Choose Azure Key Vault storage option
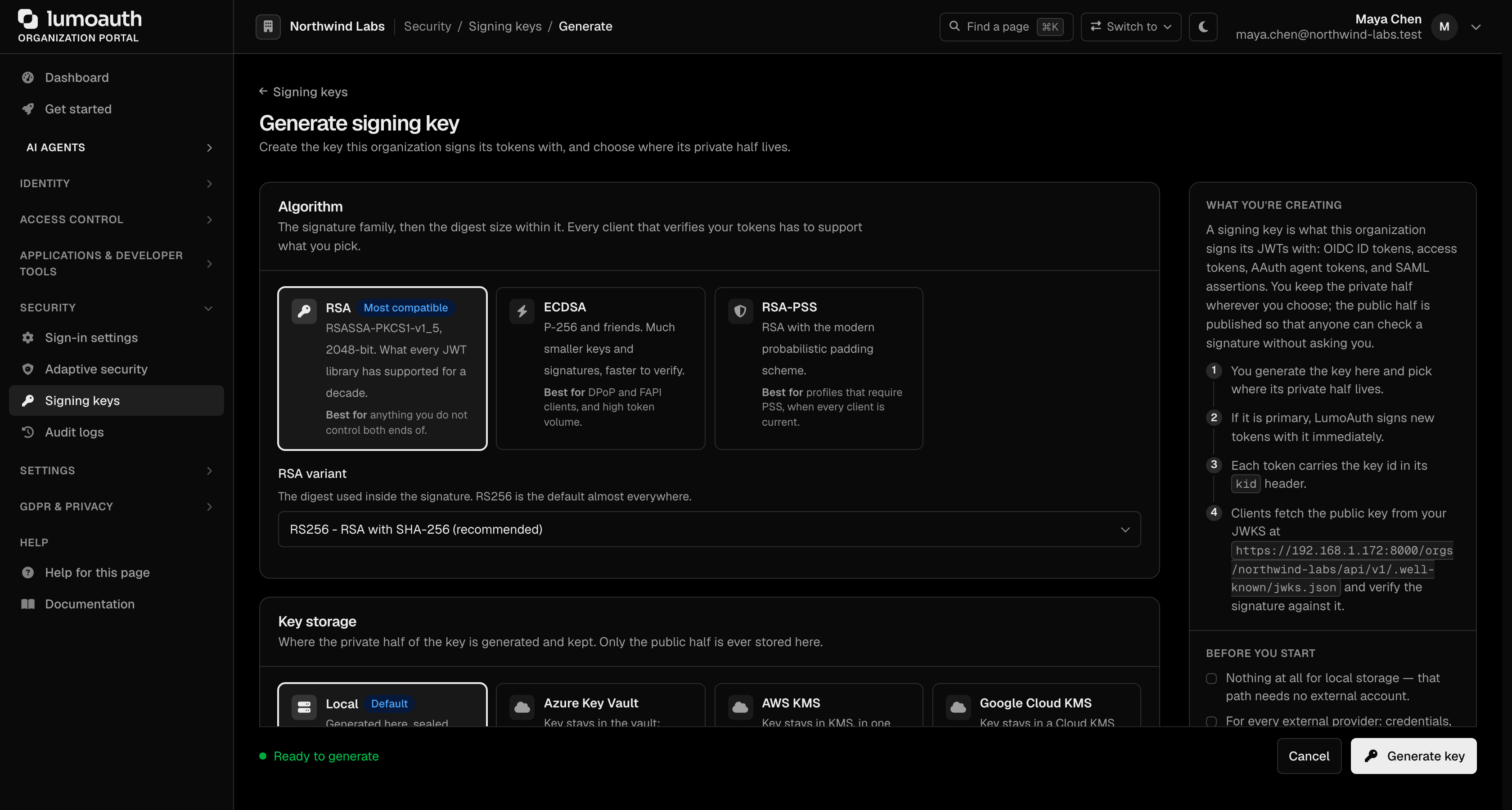Screen dimensions: 1512x810 [600, 705]
